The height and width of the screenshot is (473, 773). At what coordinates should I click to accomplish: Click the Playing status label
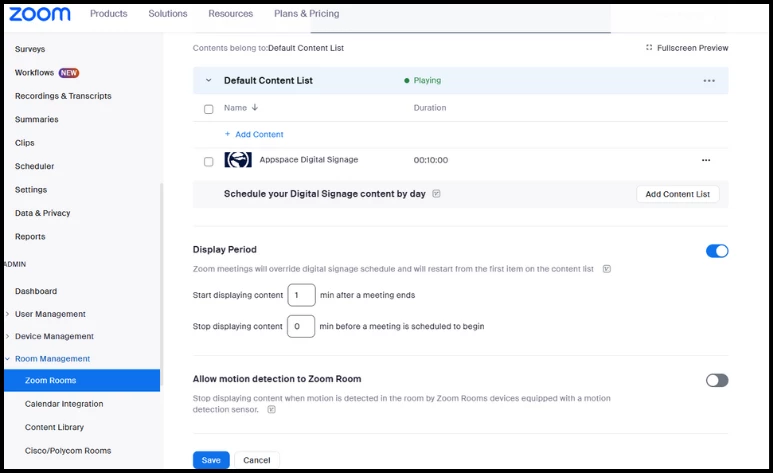coord(427,80)
